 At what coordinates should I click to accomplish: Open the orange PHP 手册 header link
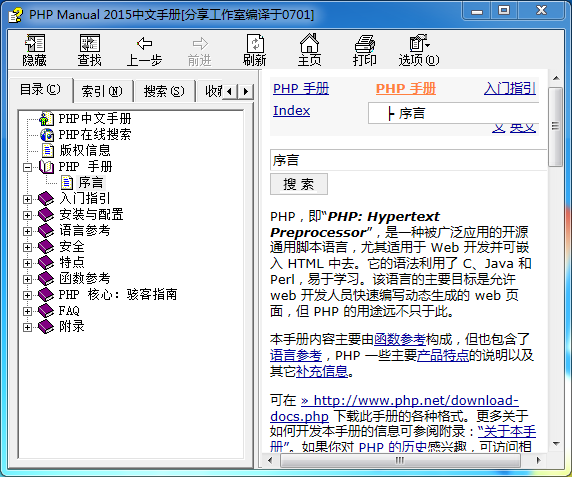point(406,89)
